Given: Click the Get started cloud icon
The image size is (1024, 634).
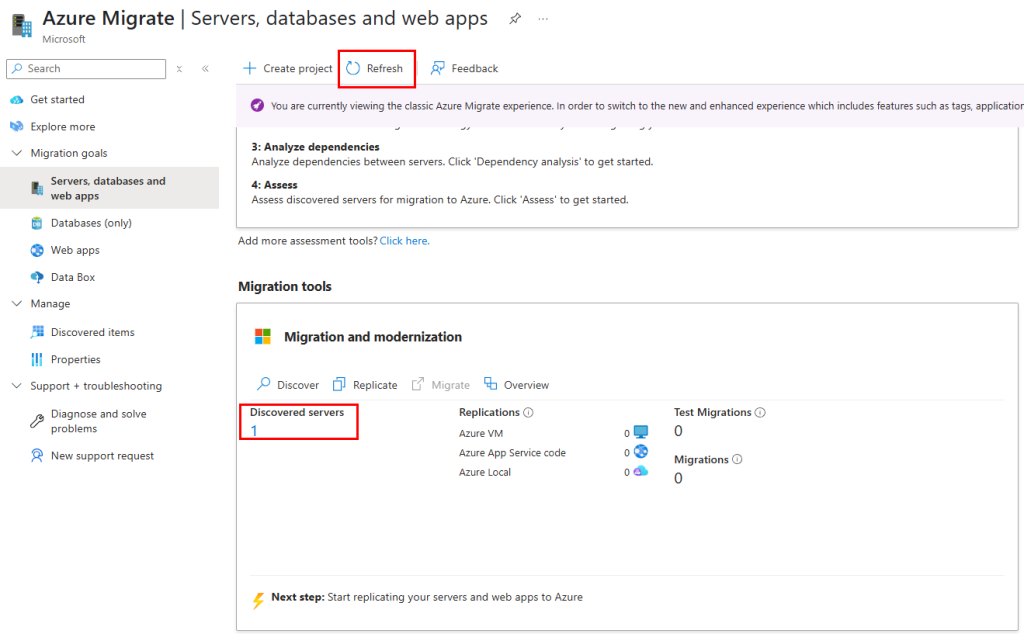Looking at the screenshot, I should 16,100.
